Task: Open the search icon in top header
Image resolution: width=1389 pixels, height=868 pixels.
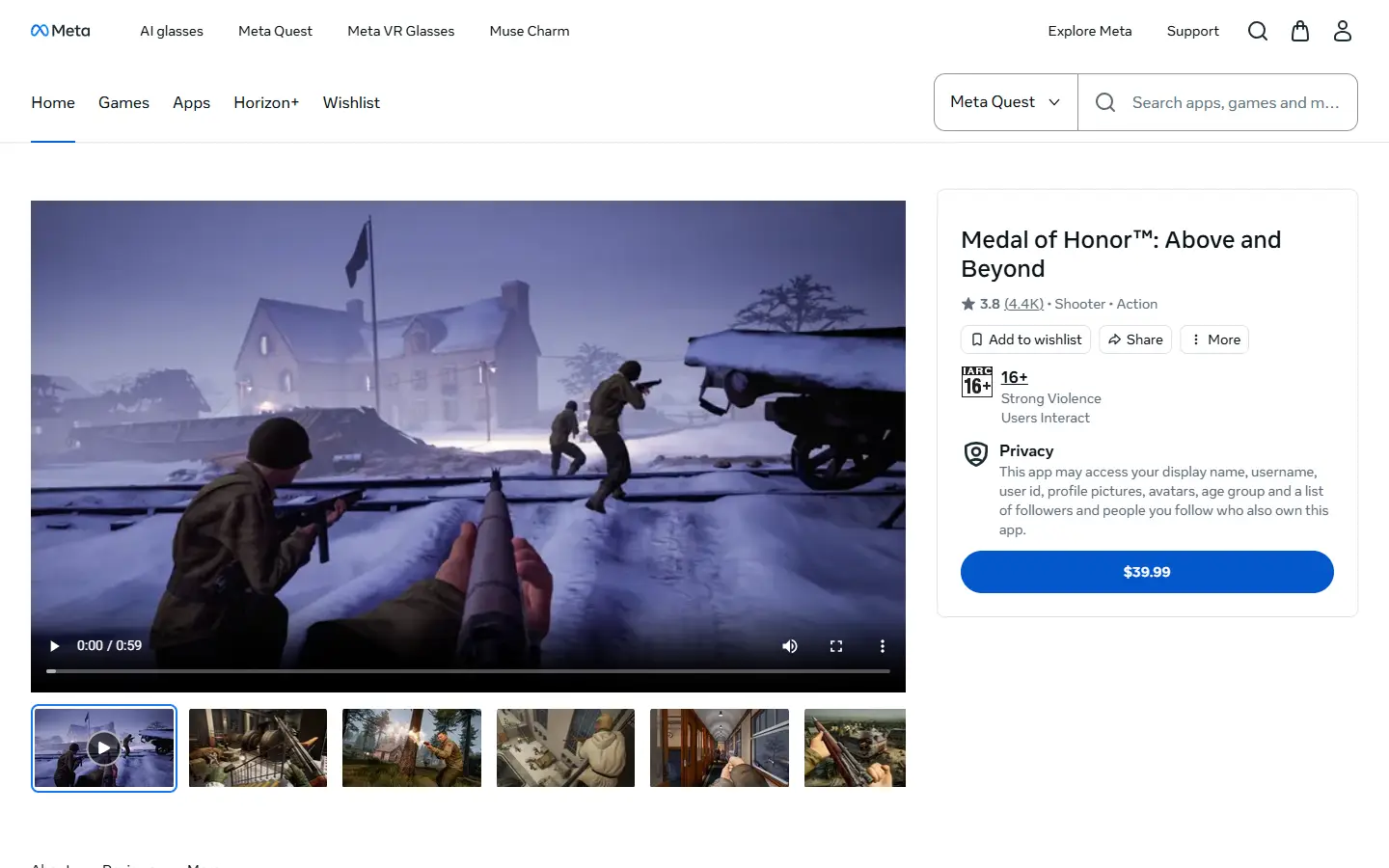Action: point(1258,31)
